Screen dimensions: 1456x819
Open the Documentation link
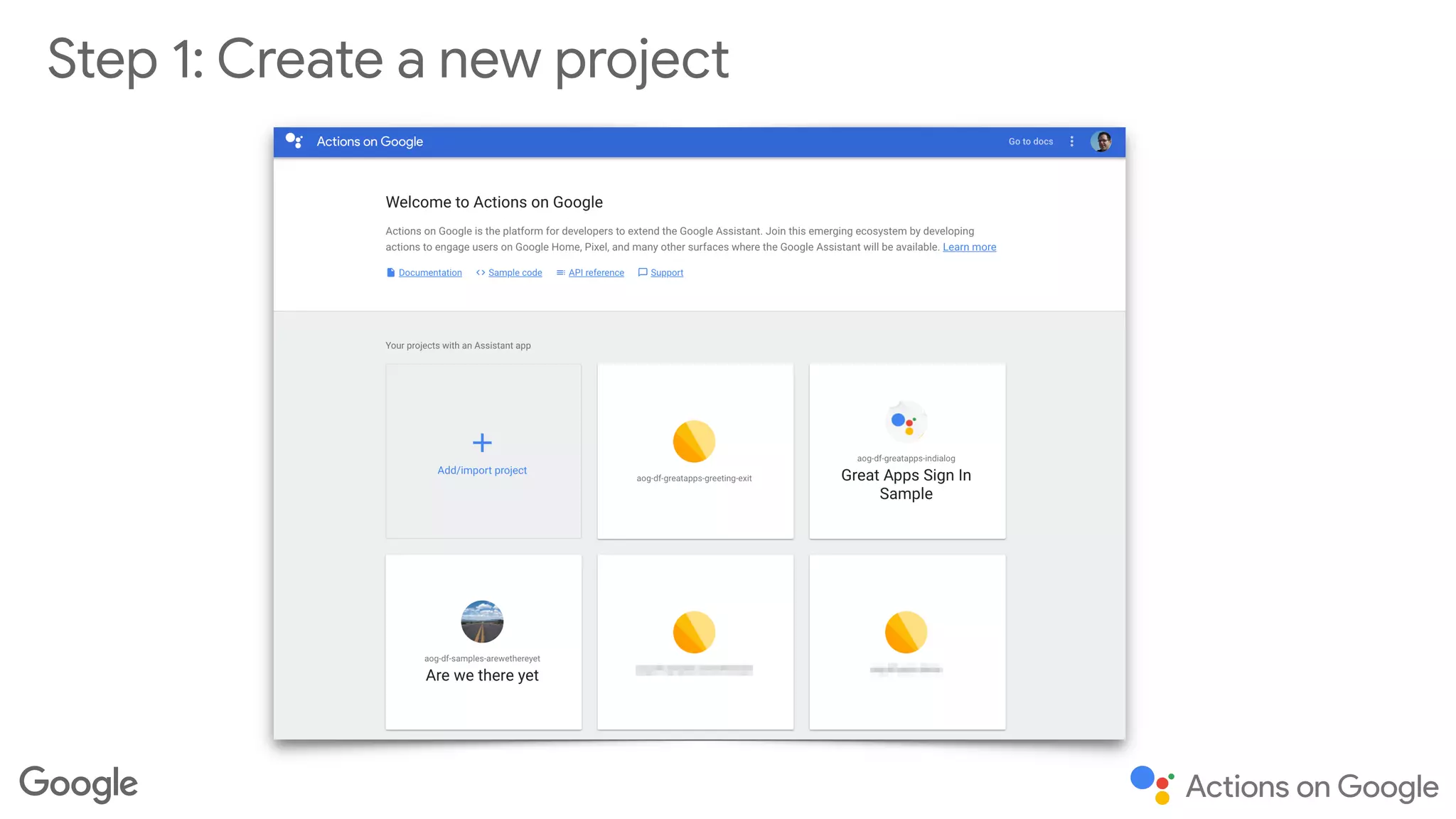(430, 273)
